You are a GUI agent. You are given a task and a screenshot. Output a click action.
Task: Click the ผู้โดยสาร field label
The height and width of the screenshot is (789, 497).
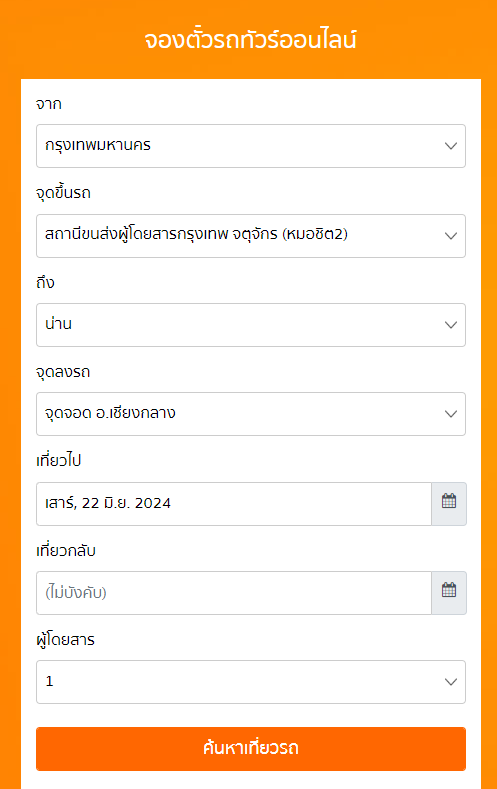click(x=65, y=640)
